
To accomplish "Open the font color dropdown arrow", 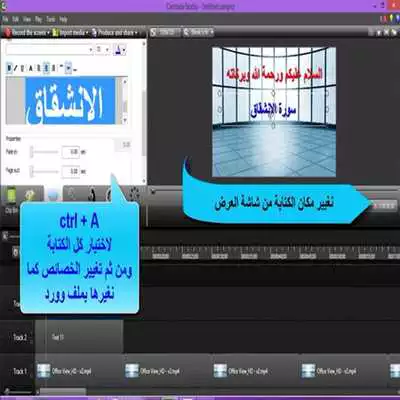I will tap(124, 50).
